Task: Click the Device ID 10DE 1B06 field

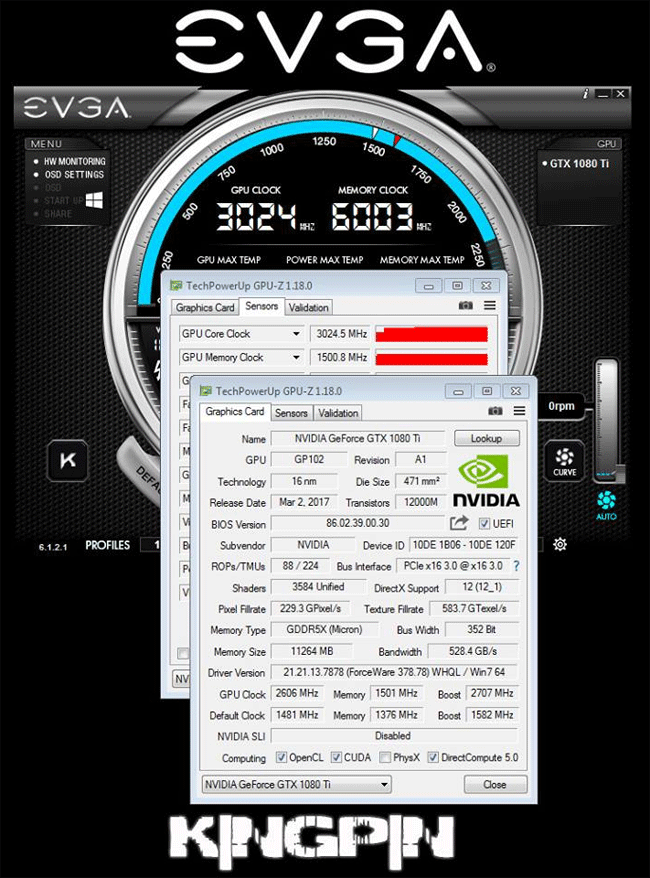Action: [464, 545]
